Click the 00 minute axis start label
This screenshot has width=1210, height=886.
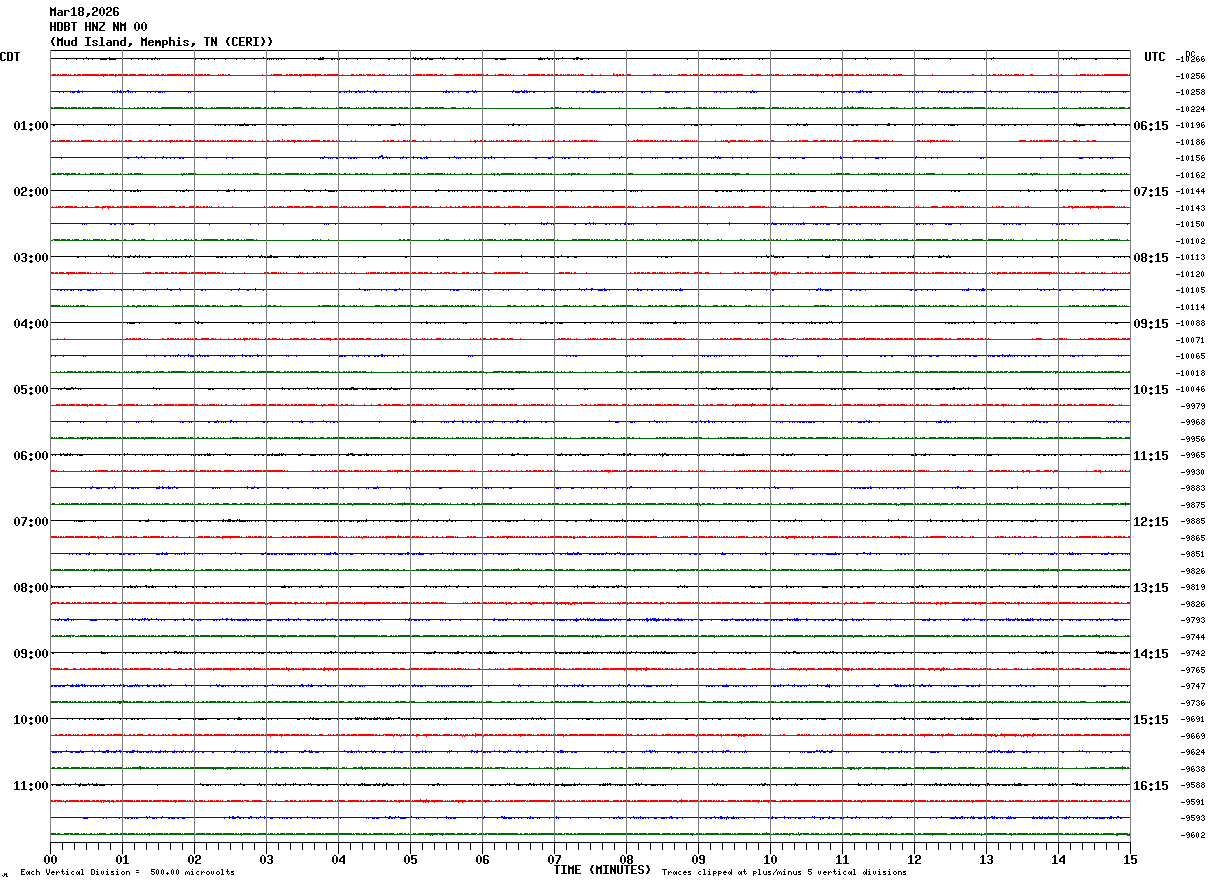[50, 860]
